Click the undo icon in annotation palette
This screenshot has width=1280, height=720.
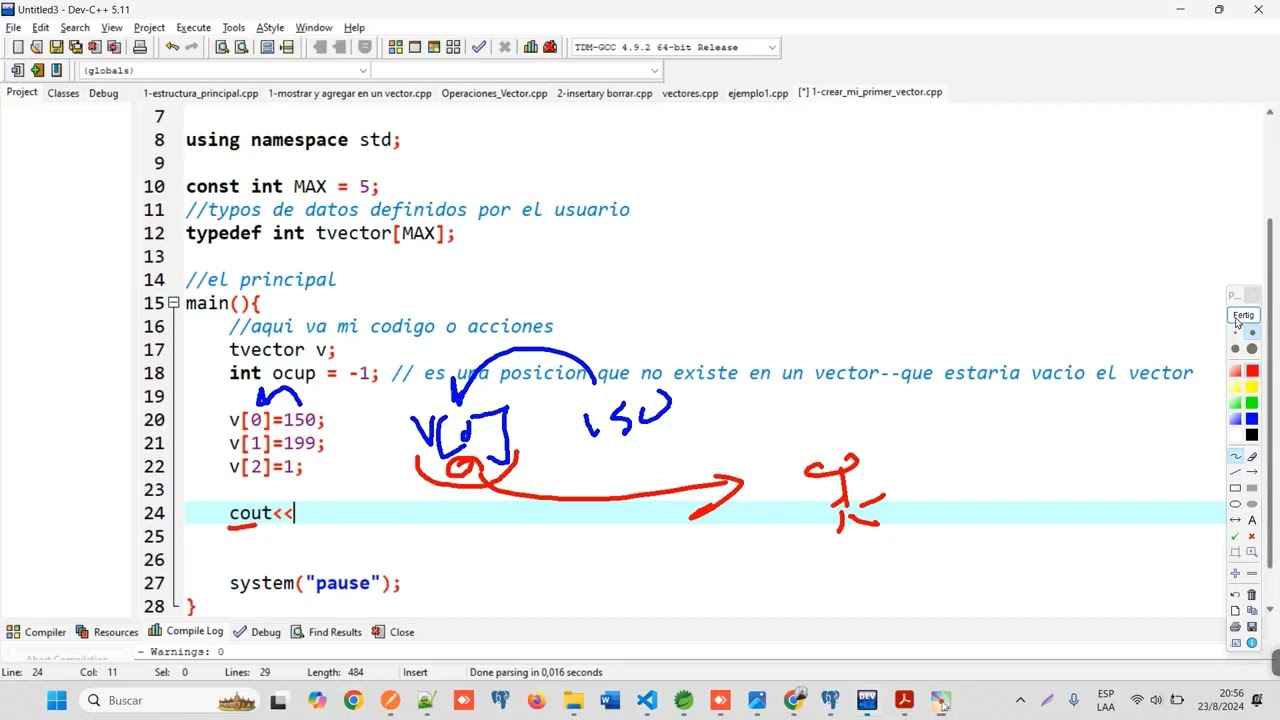pos(1235,594)
